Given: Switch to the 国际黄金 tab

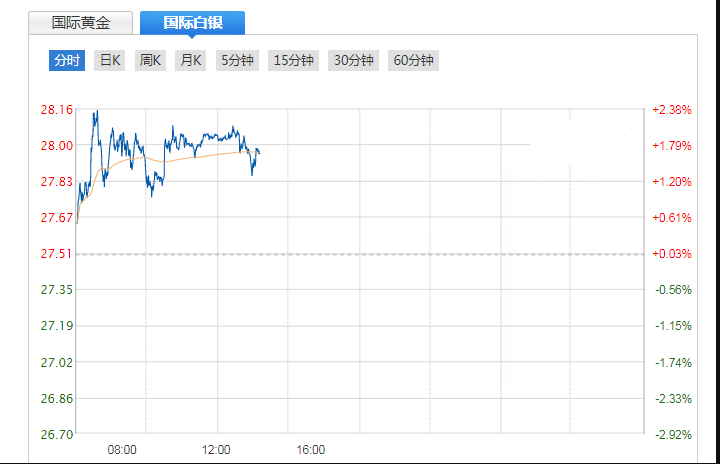Looking at the screenshot, I should tap(81, 23).
